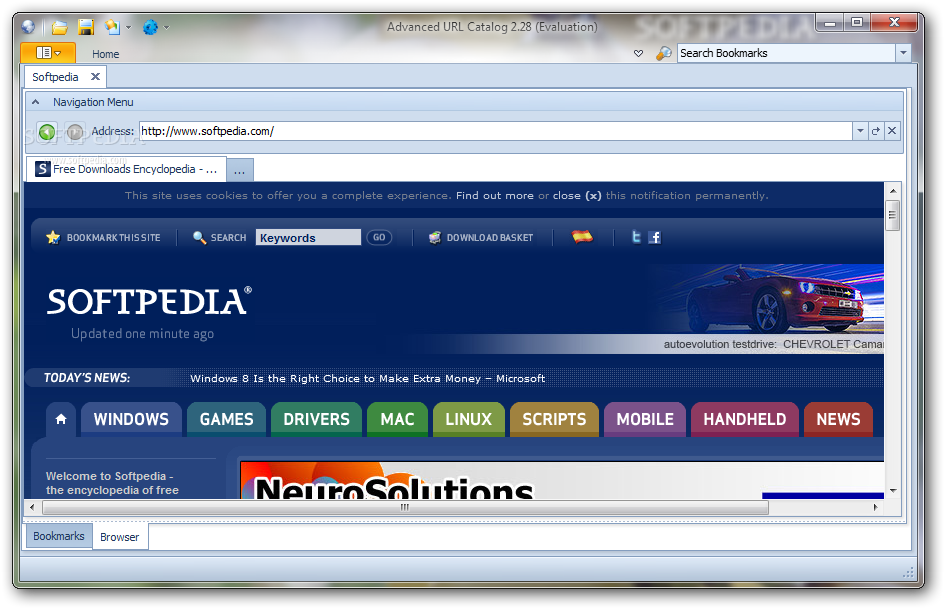The image size is (945, 609).
Task: Open the Download Basket link
Action: (480, 238)
